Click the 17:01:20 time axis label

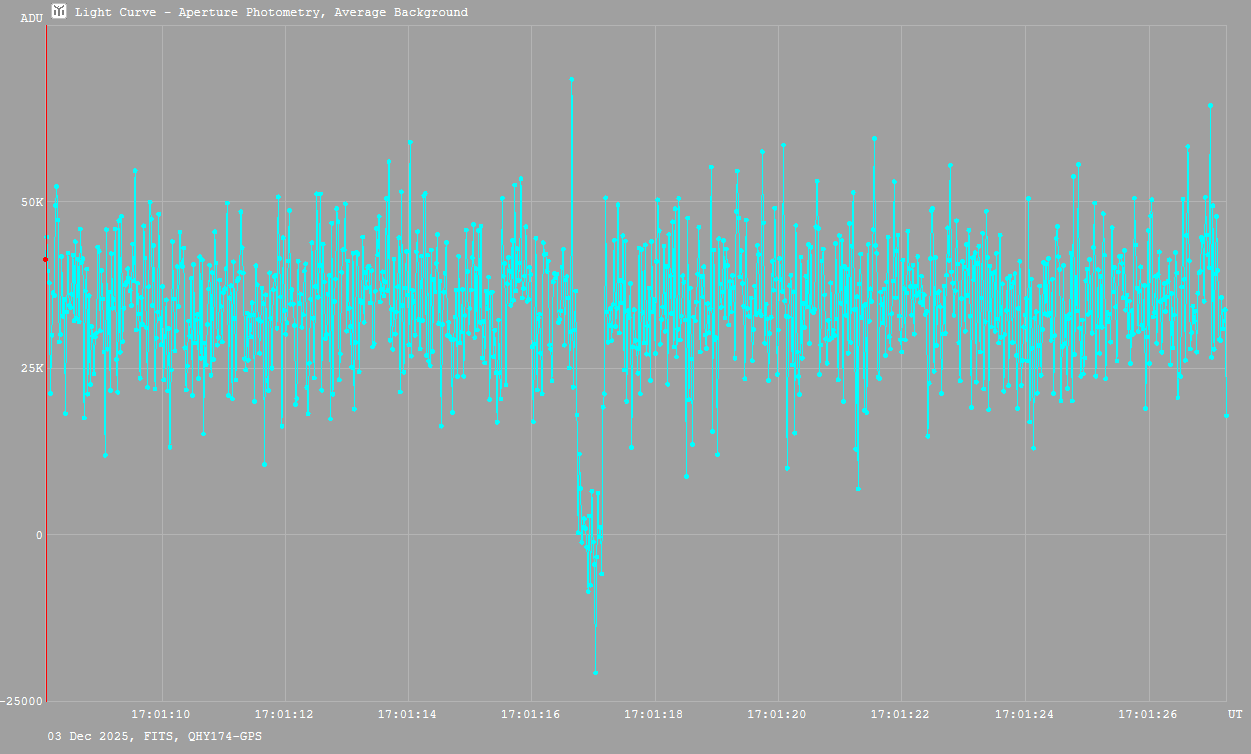pyautogui.click(x=777, y=714)
